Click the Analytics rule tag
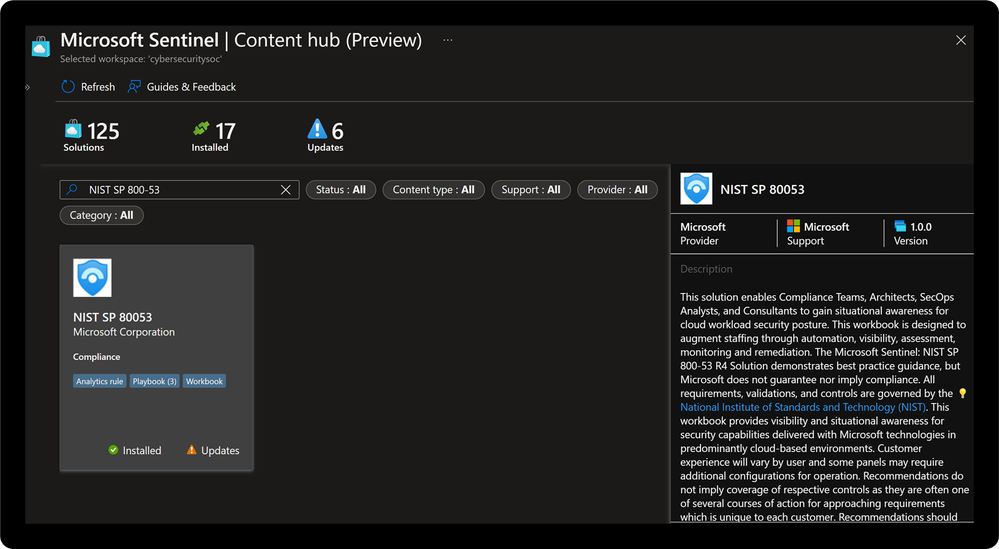Image resolution: width=999 pixels, height=549 pixels. (99, 381)
